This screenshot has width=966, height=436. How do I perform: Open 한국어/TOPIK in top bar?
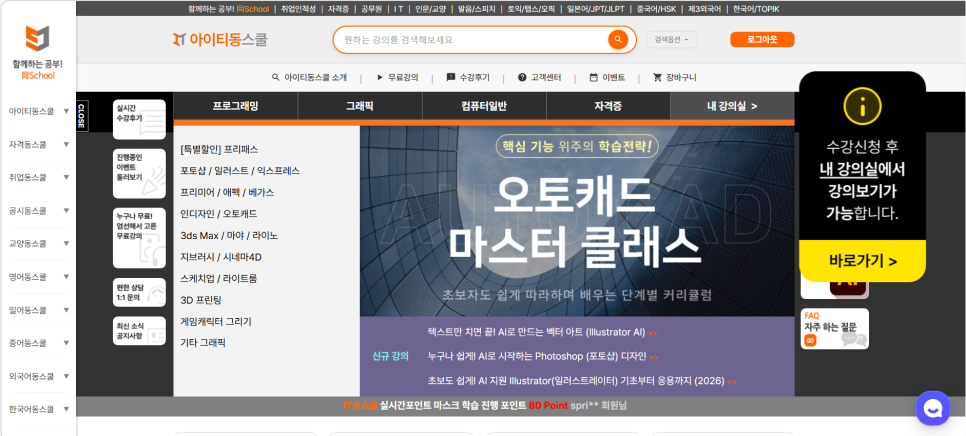756,9
